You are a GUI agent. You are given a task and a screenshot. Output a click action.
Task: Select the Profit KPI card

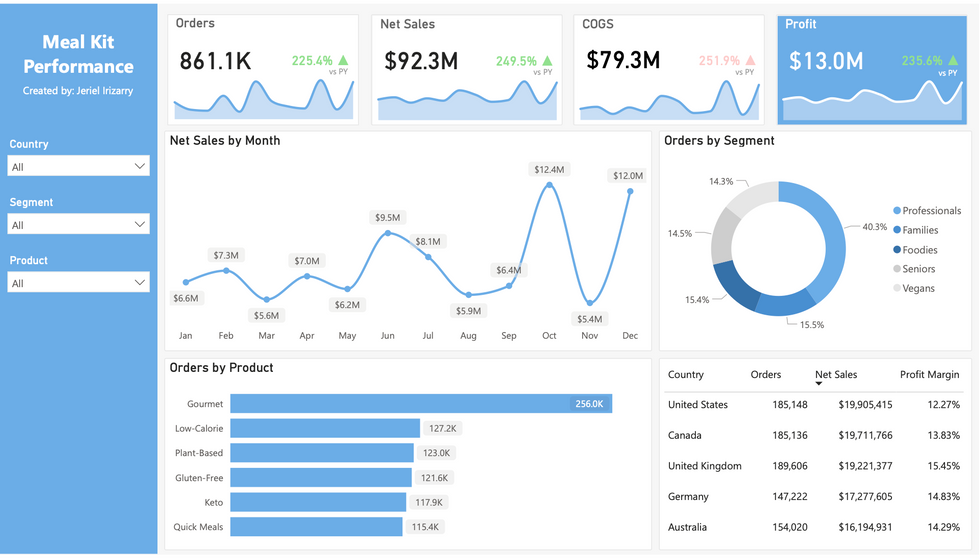click(872, 69)
